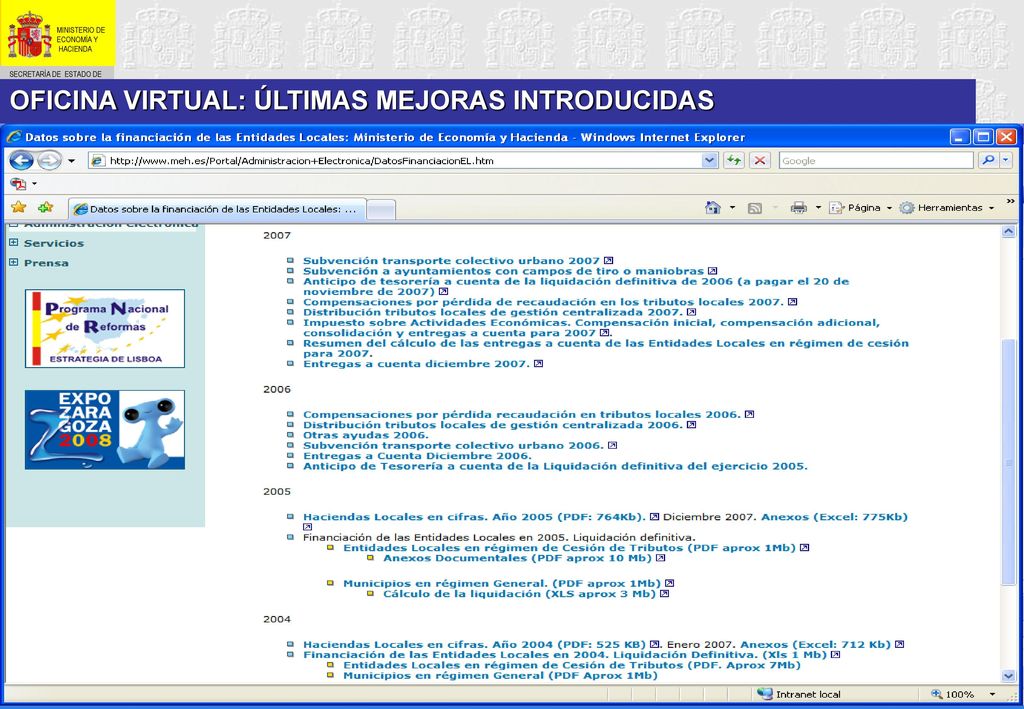Click the scrollbar up arrow
1024x709 pixels.
pos(1008,231)
